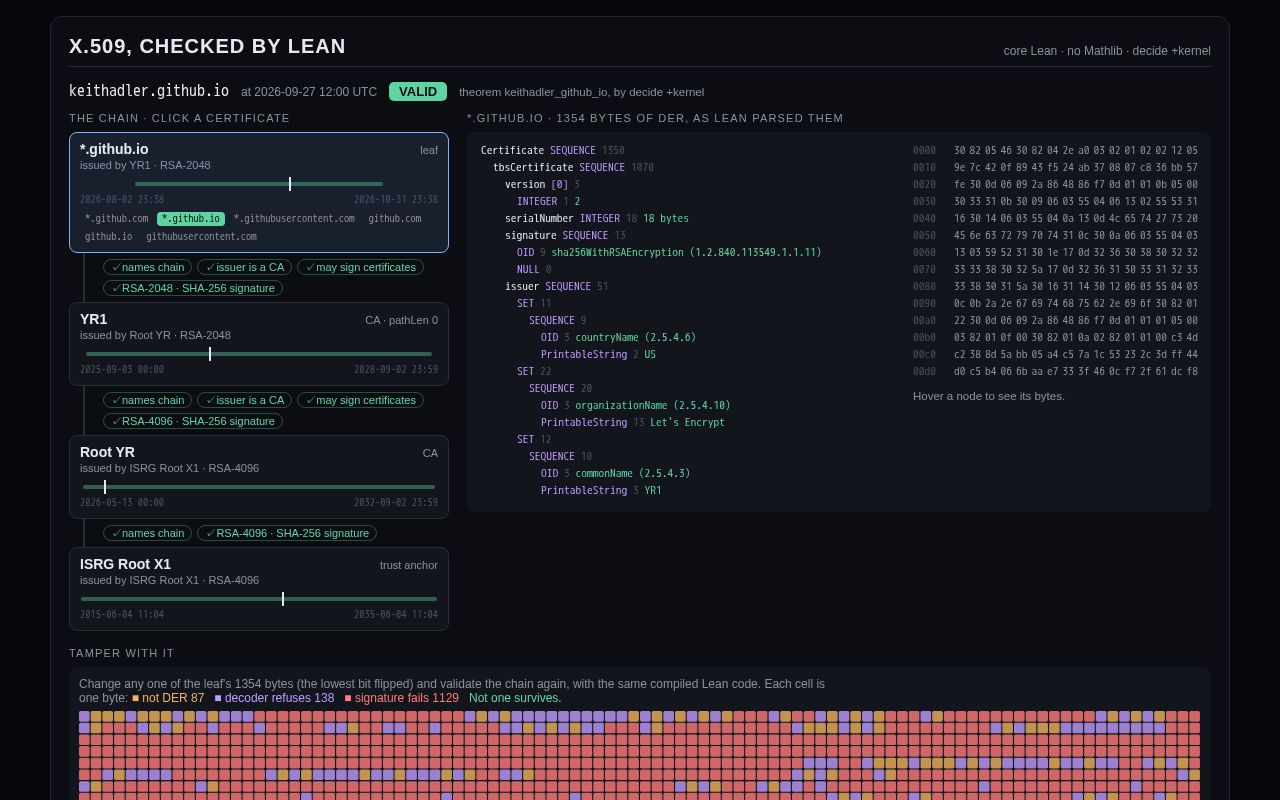Click the *.github.com SAN chip

click(116, 219)
